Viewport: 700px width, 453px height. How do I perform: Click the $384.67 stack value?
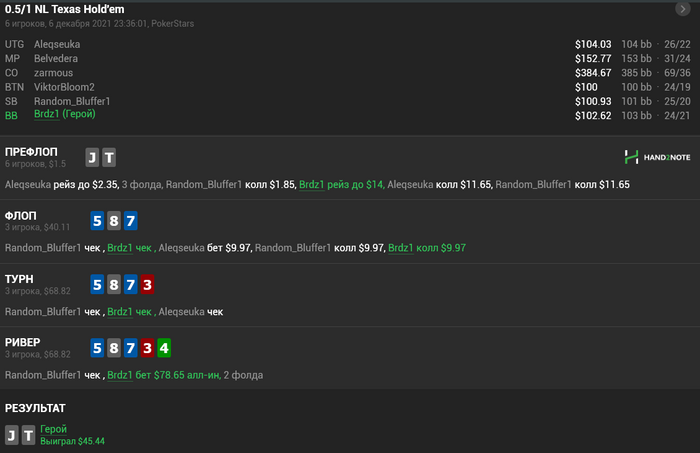(x=593, y=73)
